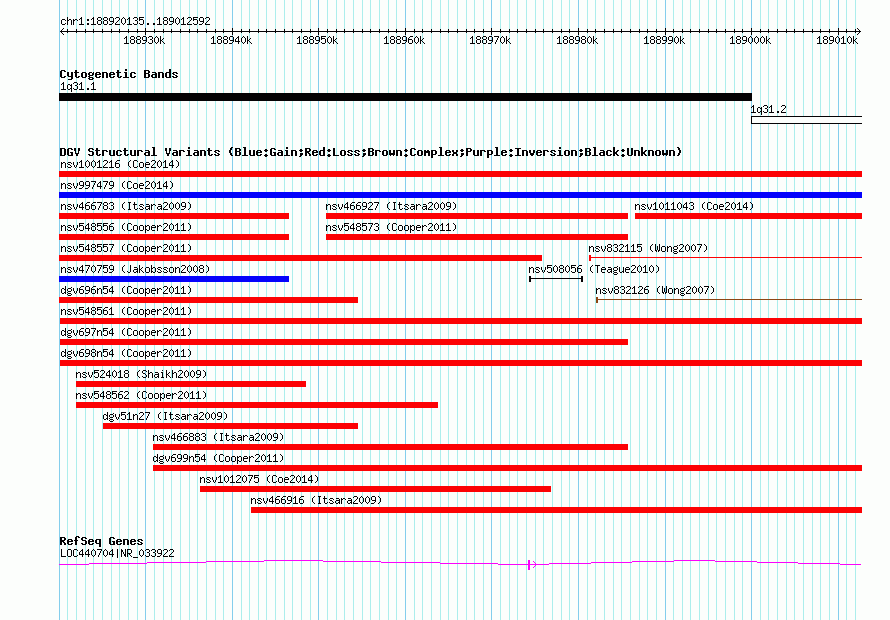Open nsv548562 (Cooper2011) variant label
The image size is (890, 620).
tap(141, 395)
